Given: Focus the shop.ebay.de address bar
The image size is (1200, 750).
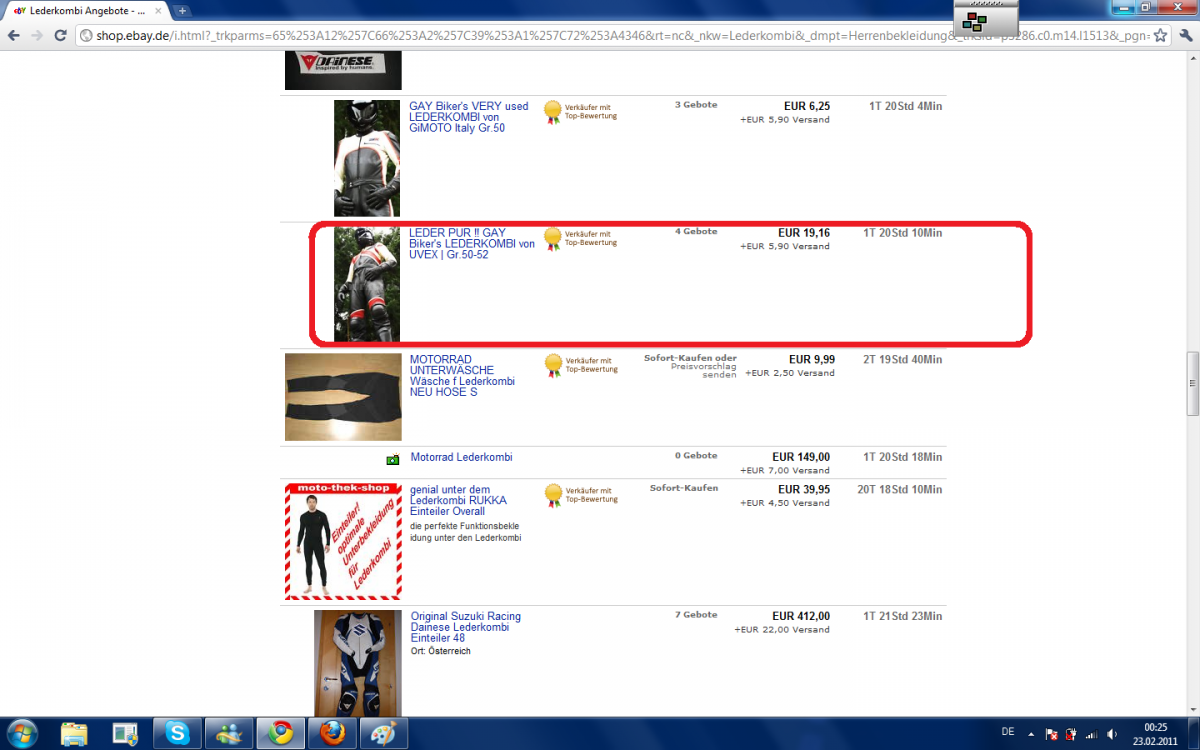Looking at the screenshot, I should click(620, 35).
